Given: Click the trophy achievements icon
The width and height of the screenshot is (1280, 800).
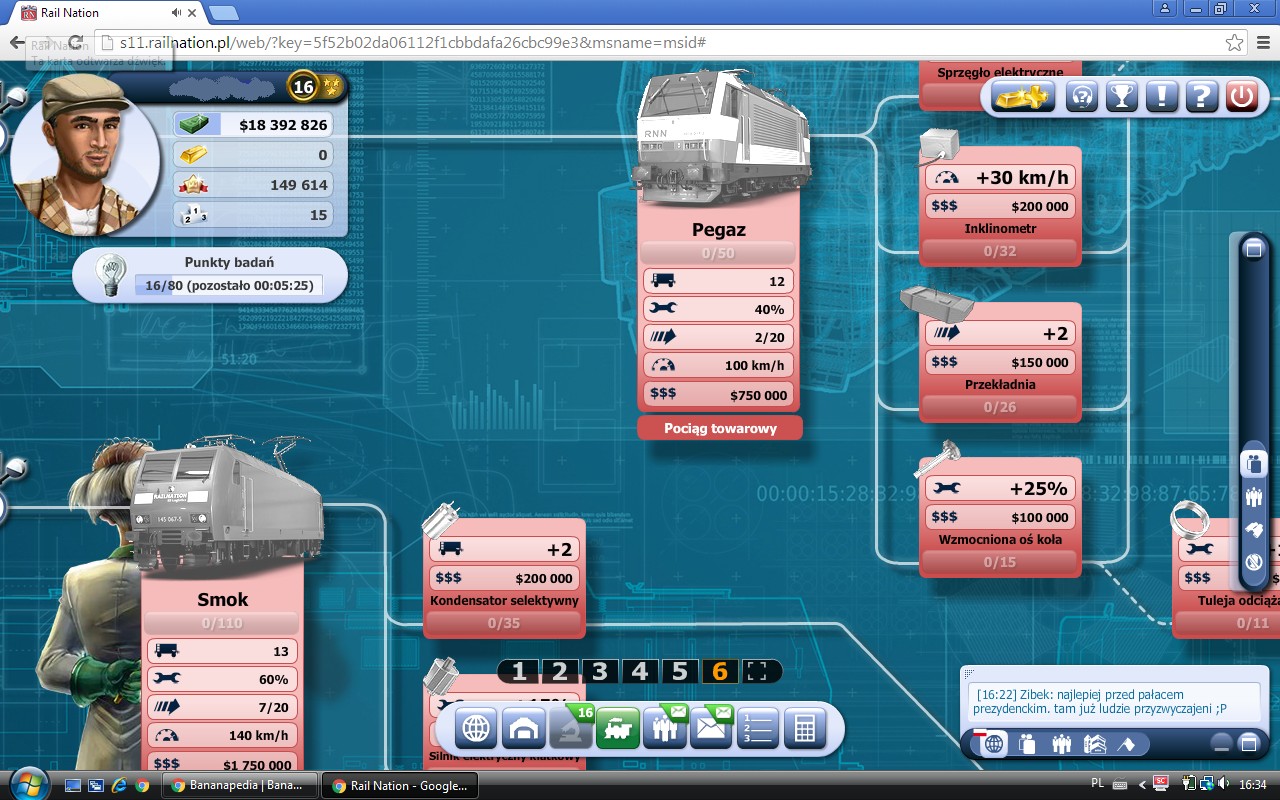Looking at the screenshot, I should click(x=1122, y=97).
